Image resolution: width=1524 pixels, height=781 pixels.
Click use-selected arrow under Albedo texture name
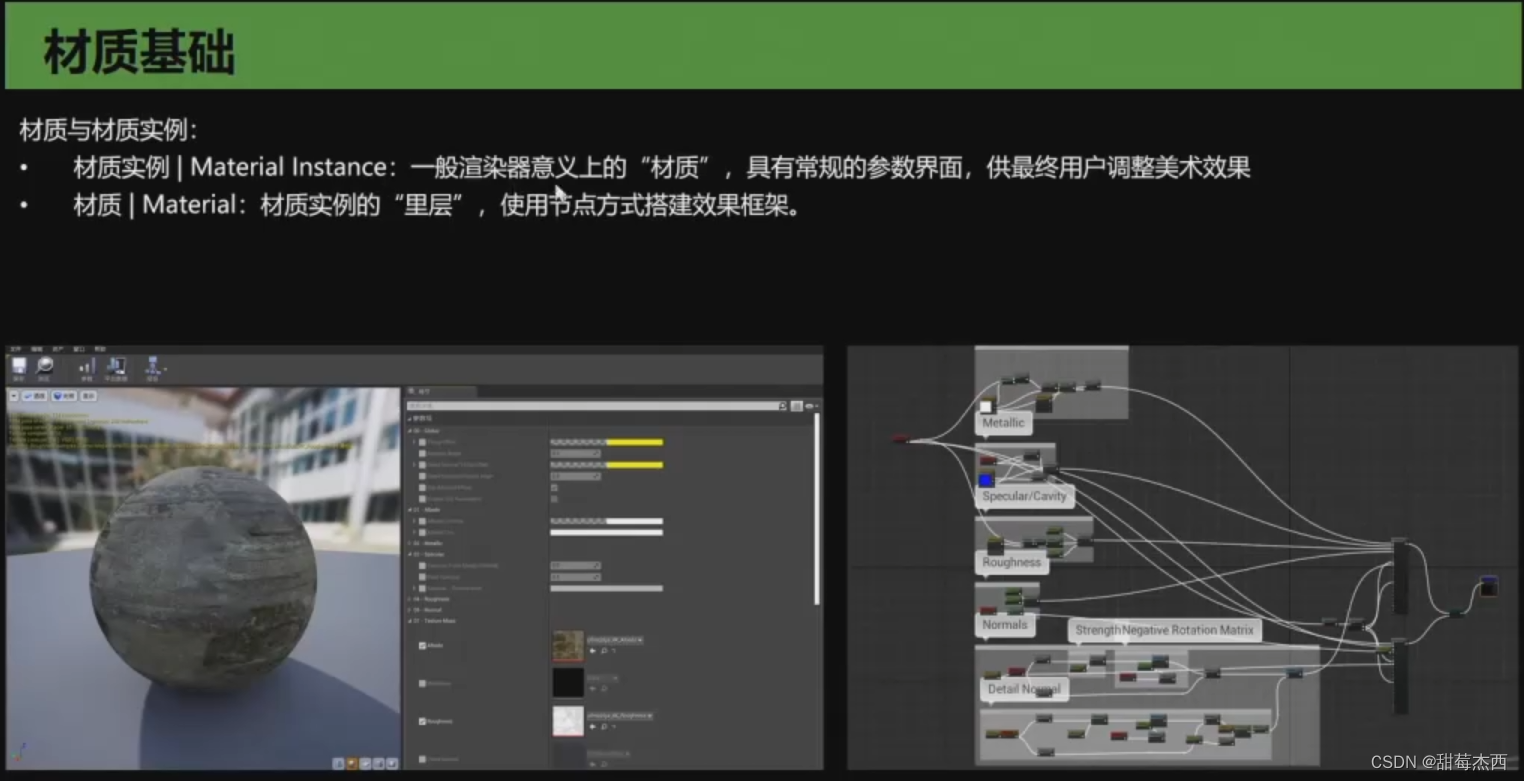593,651
